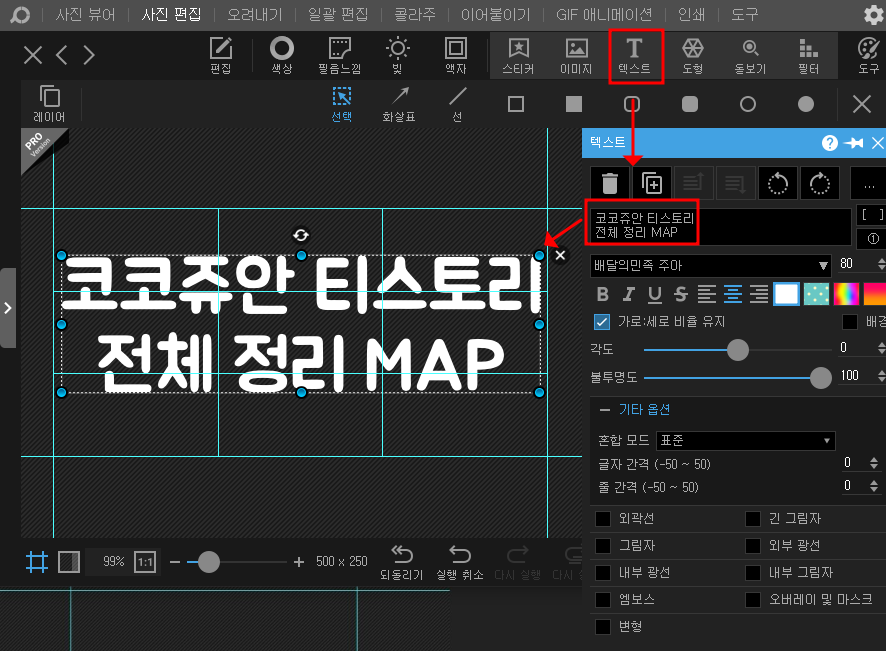
Task: Adjust the 글자 간격 stepper
Action: tap(874, 463)
